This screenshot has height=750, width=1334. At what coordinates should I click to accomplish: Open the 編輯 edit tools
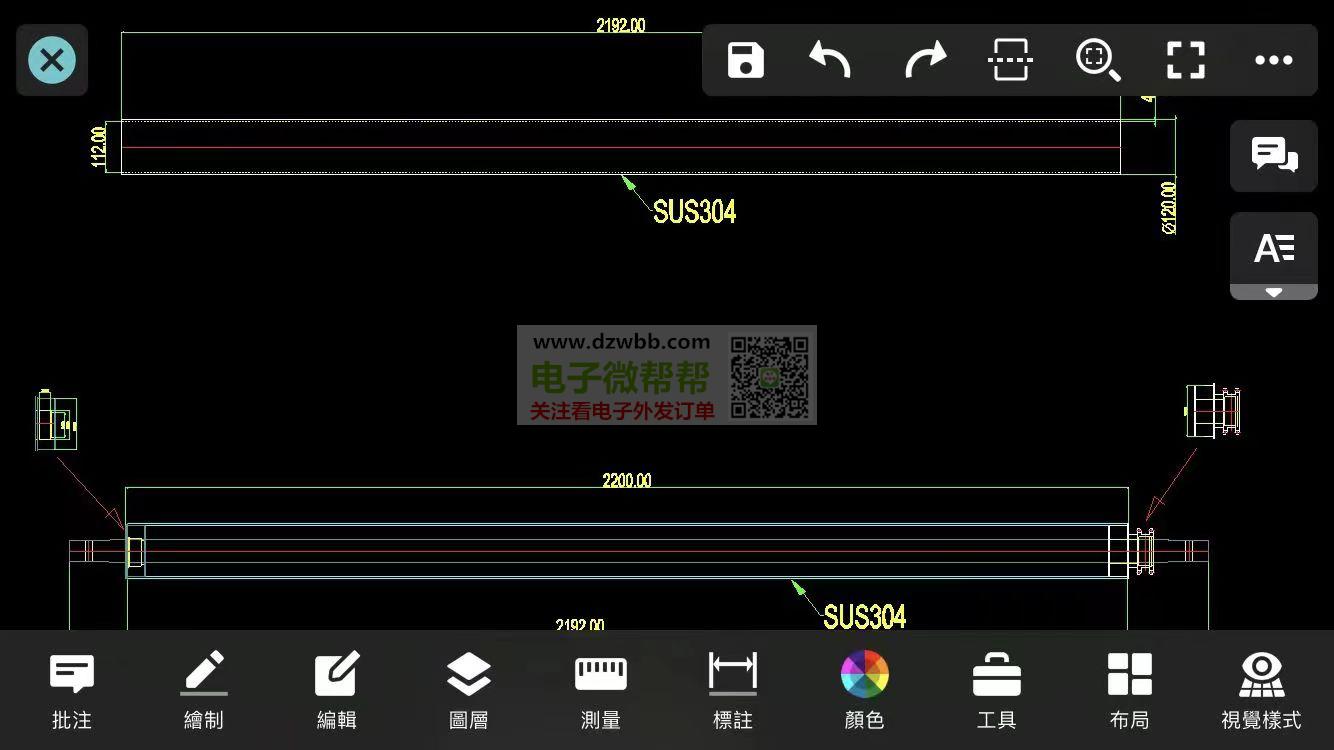pos(336,690)
